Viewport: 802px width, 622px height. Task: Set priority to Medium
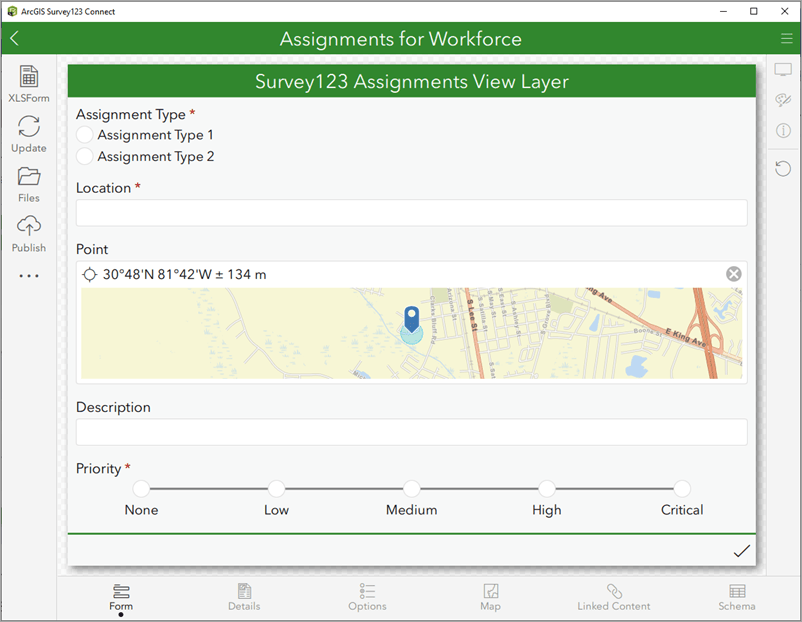coord(411,489)
